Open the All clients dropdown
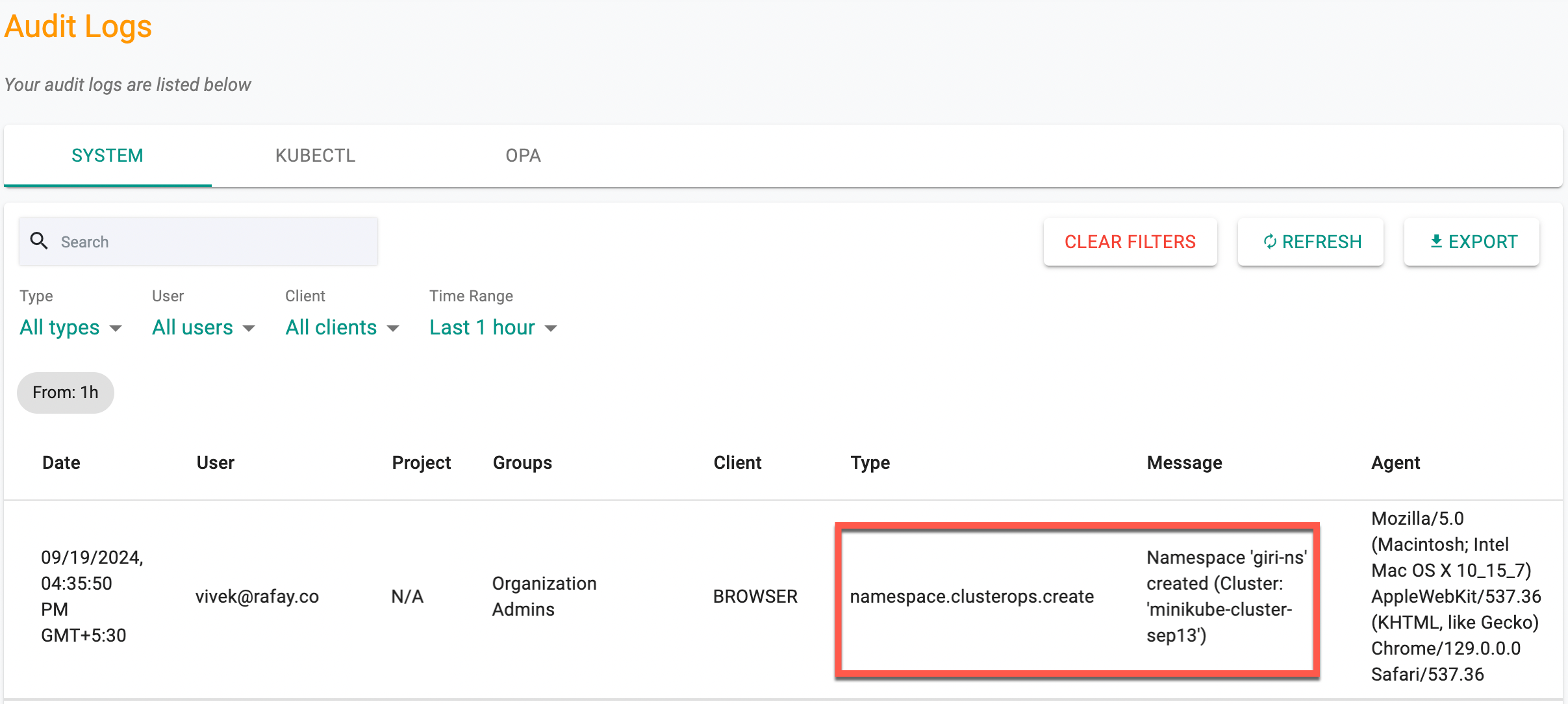Screen dimensions: 1568x704 (342, 327)
